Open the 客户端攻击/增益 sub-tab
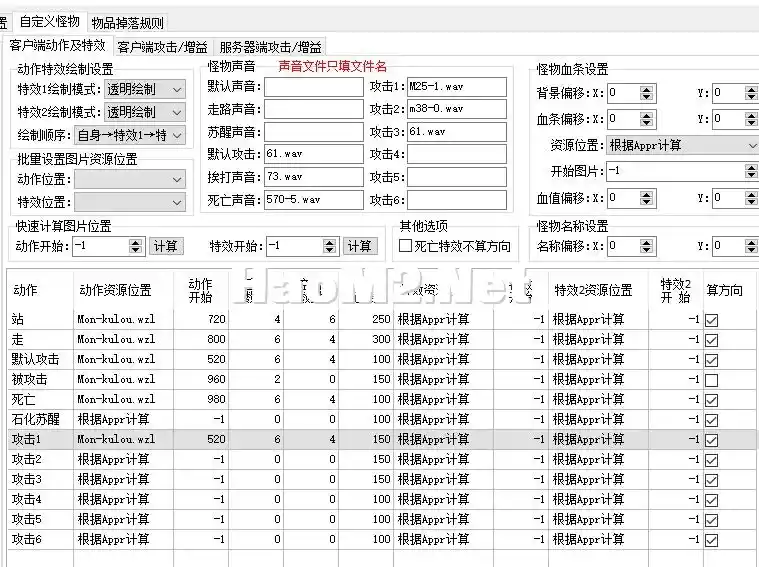The width and height of the screenshot is (759, 567). (x=162, y=47)
